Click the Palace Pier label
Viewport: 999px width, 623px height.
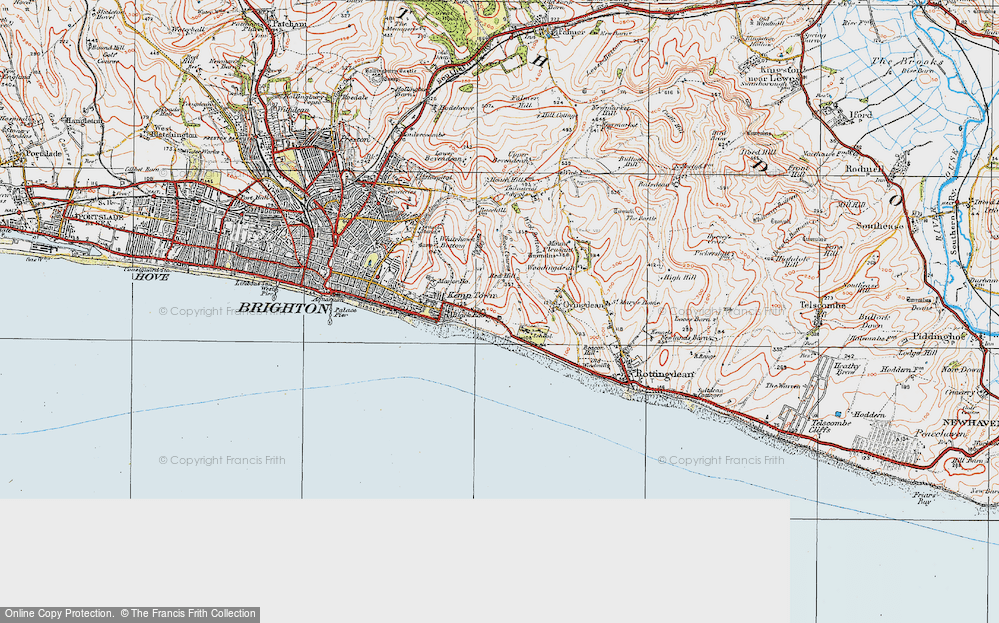pos(347,313)
